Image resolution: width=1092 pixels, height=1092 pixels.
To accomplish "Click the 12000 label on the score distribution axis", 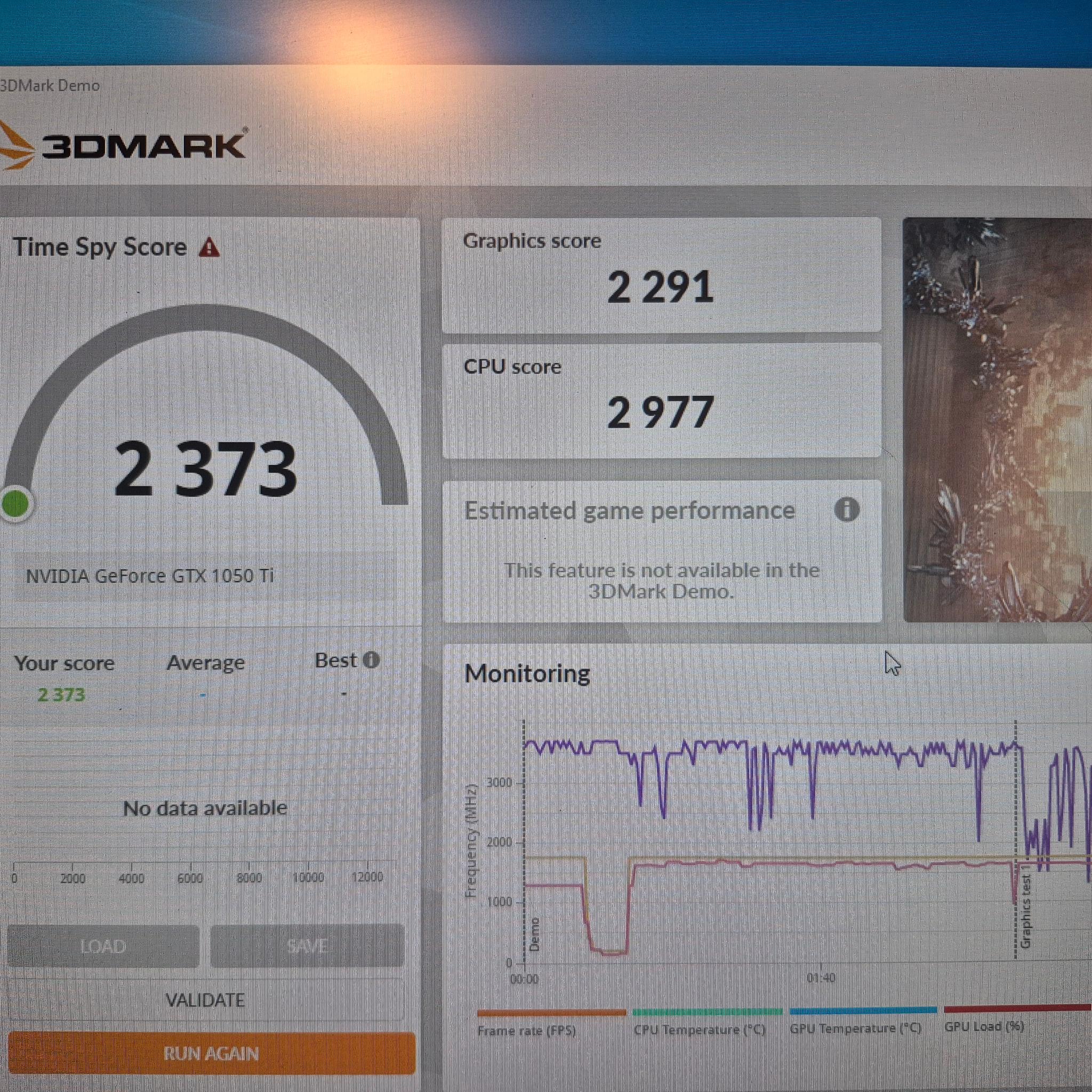I will (x=367, y=876).
